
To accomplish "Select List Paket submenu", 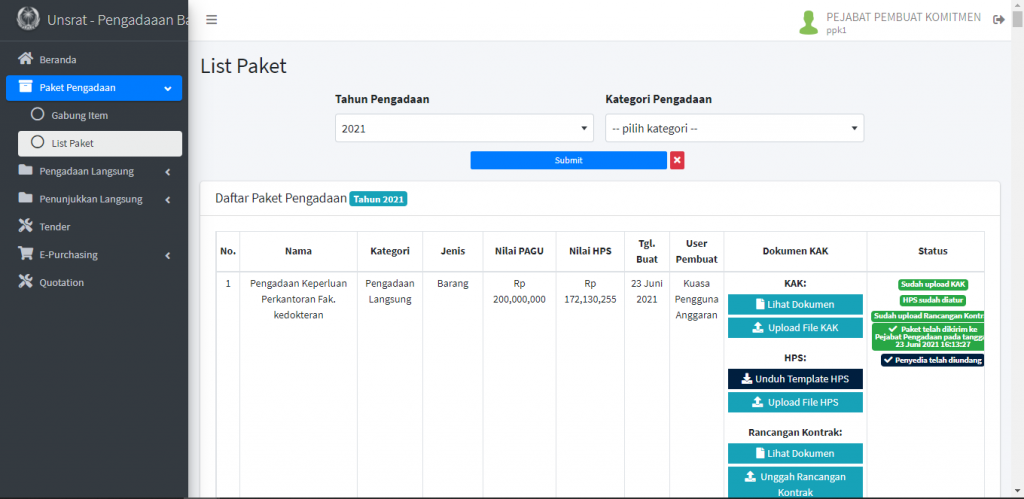I will 73,143.
